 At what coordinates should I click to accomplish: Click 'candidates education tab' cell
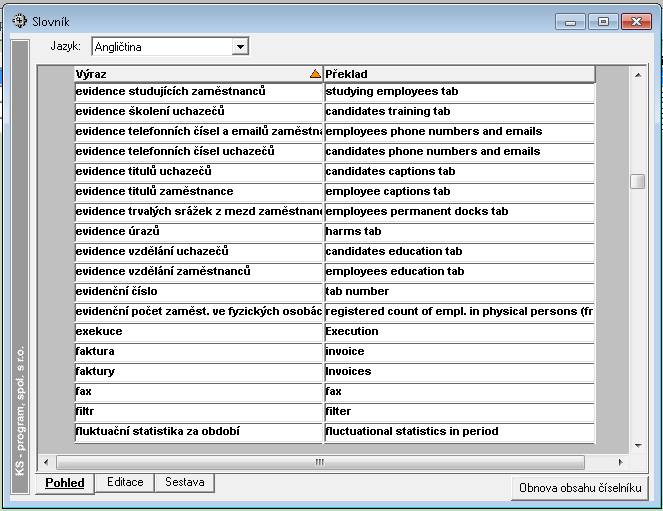click(x=459, y=252)
